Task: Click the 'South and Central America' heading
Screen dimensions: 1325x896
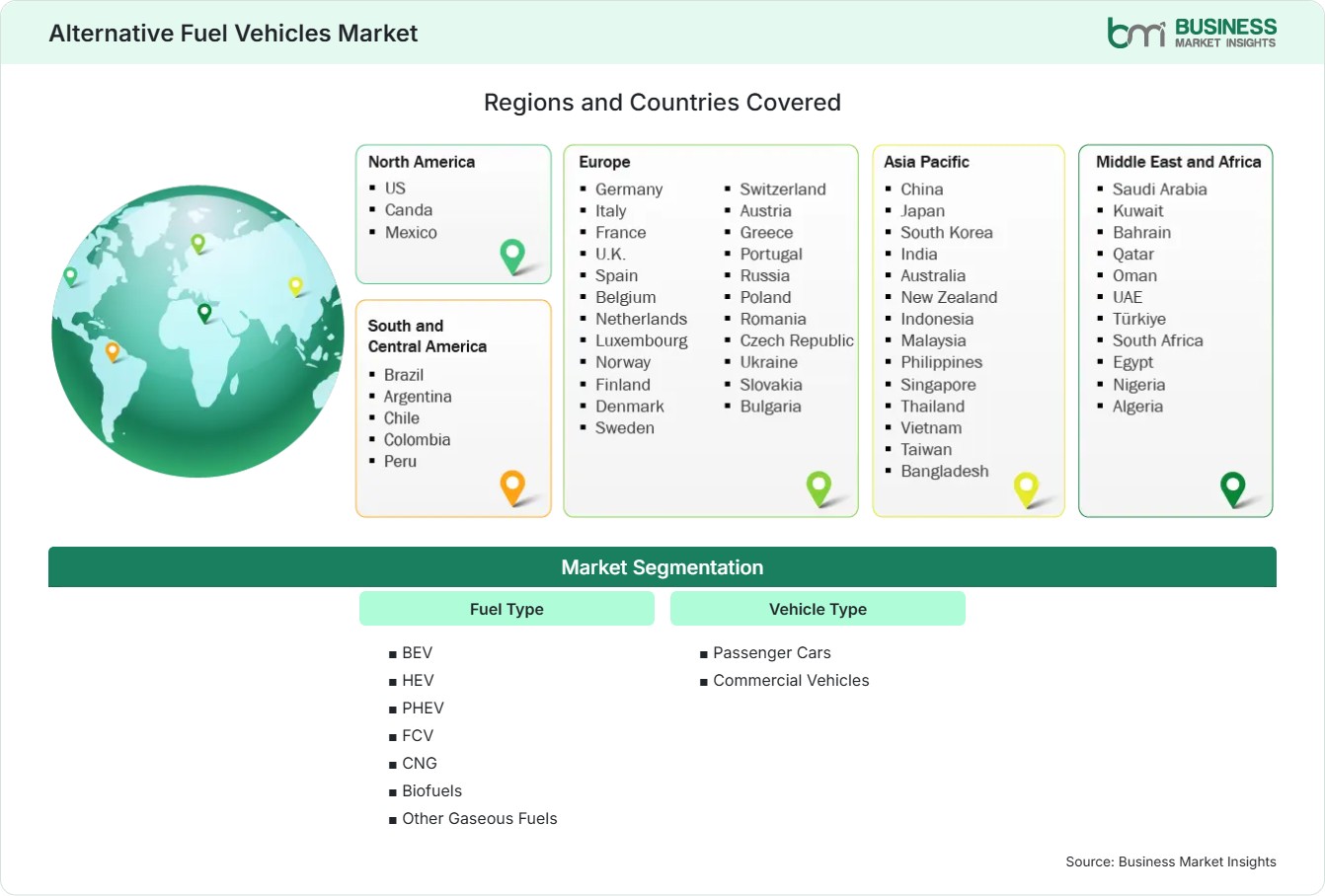Action: click(x=428, y=336)
